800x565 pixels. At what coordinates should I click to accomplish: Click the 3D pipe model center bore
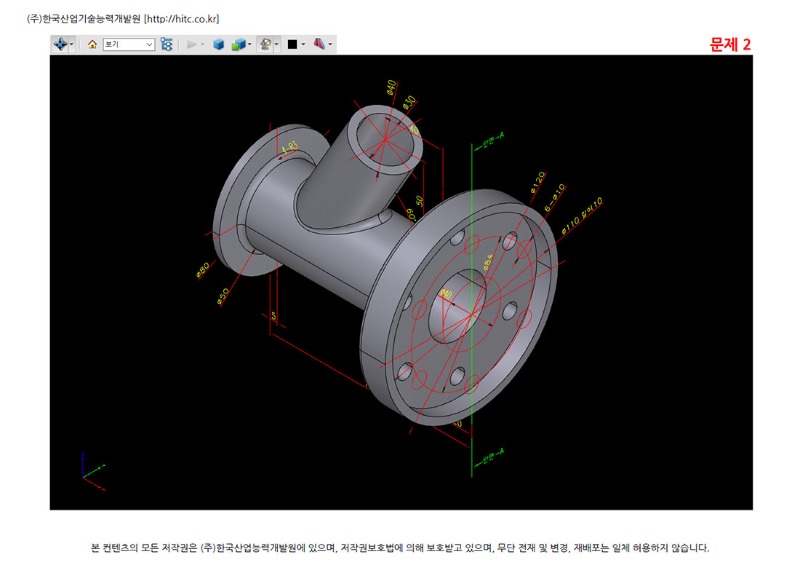point(458,306)
